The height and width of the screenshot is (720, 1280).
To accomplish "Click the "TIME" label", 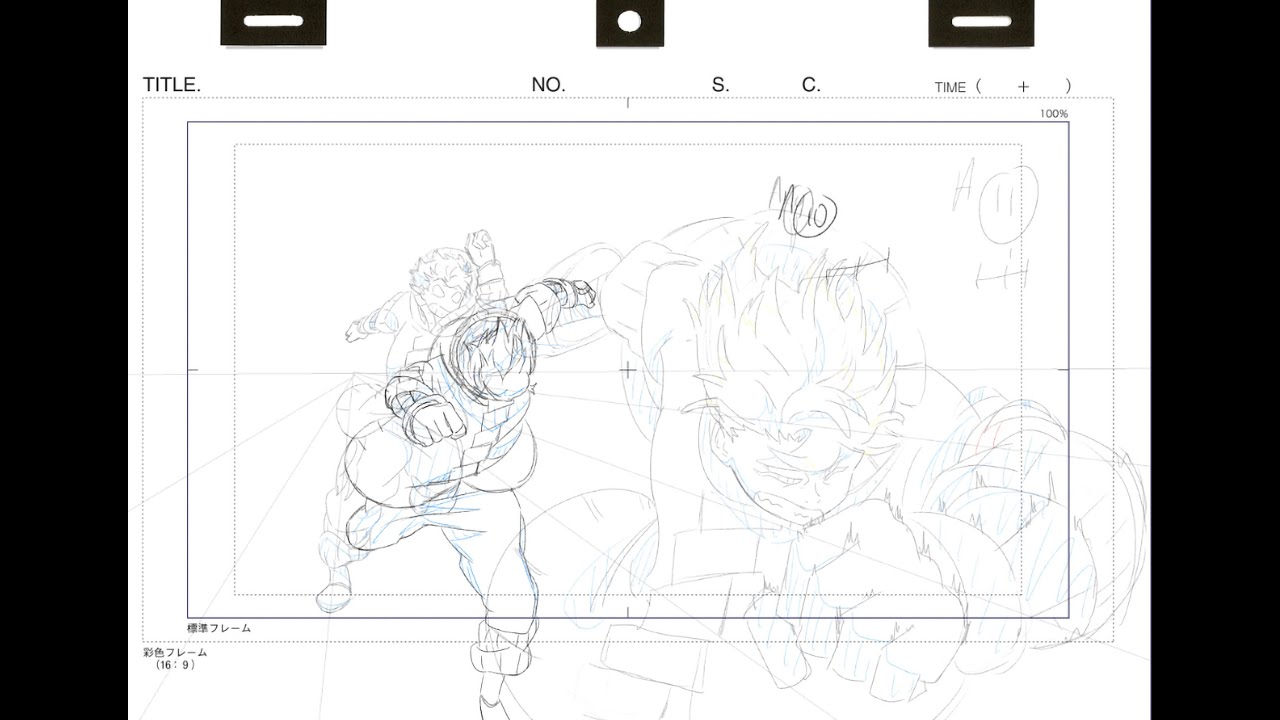I will 950,88.
